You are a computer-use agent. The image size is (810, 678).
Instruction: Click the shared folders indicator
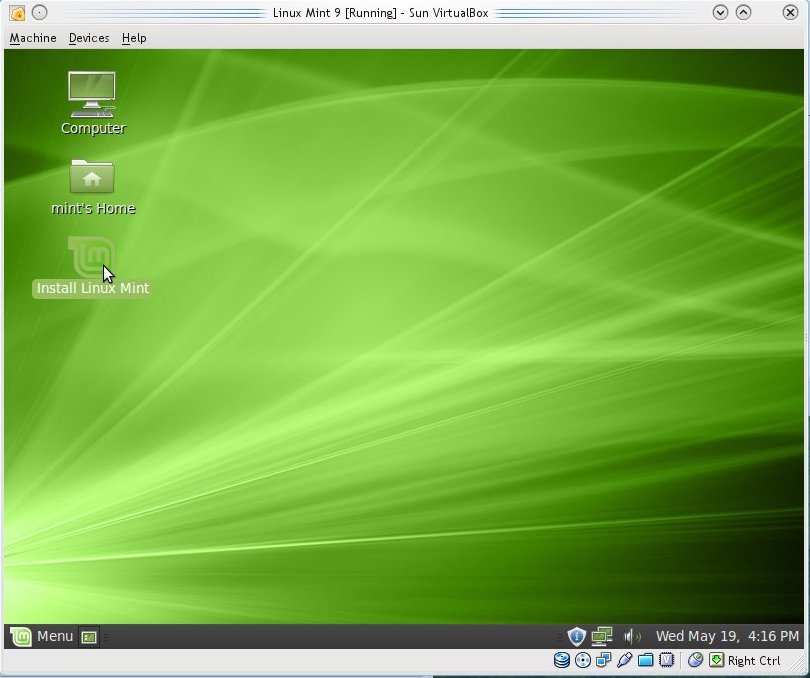click(x=644, y=660)
